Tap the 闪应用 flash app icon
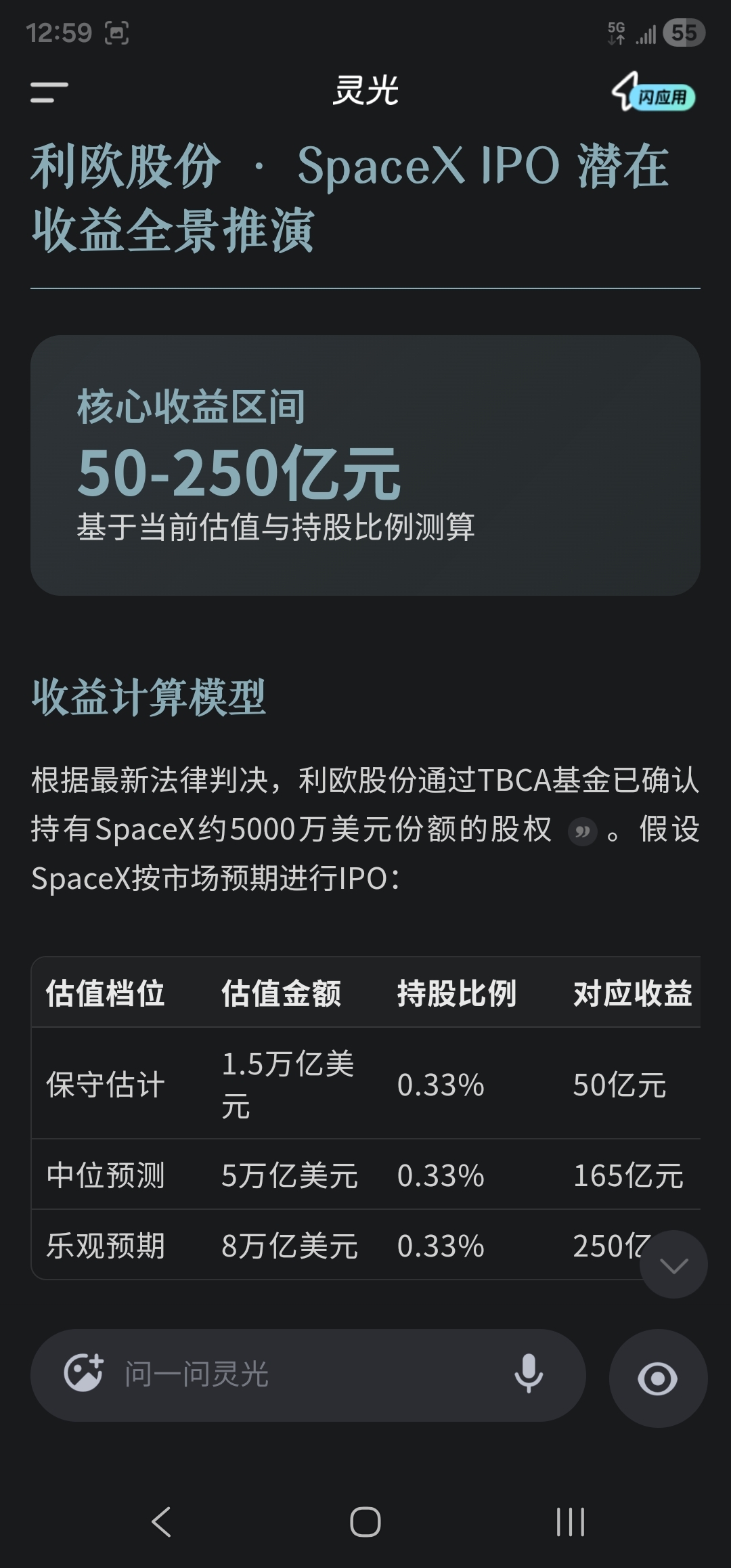The width and height of the screenshot is (731, 1568). click(x=653, y=94)
